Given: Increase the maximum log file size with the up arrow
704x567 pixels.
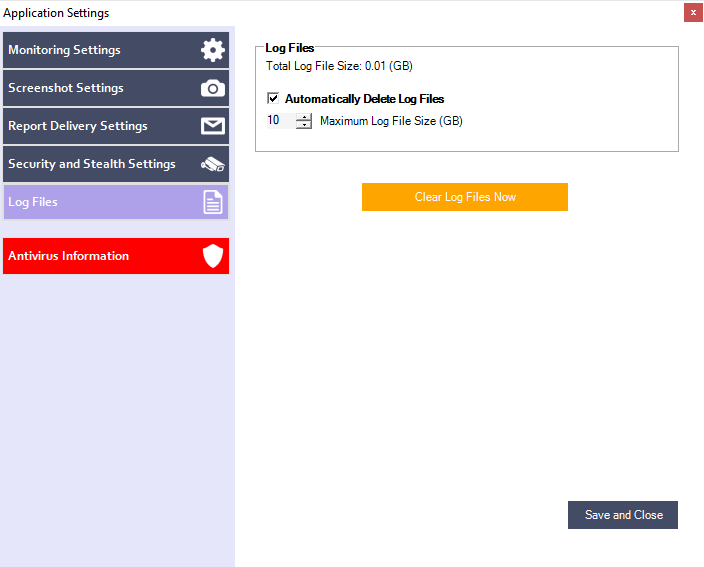Looking at the screenshot, I should click(304, 117).
